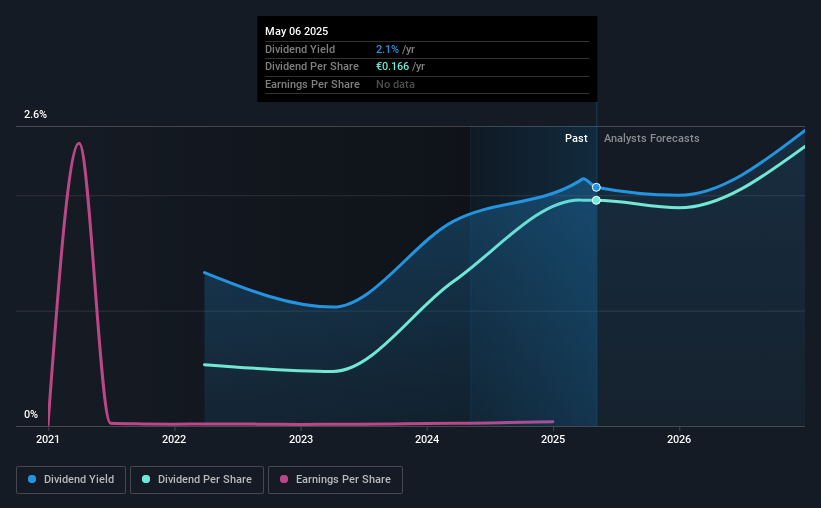Click the 2025 x-axis label

[x=553, y=439]
